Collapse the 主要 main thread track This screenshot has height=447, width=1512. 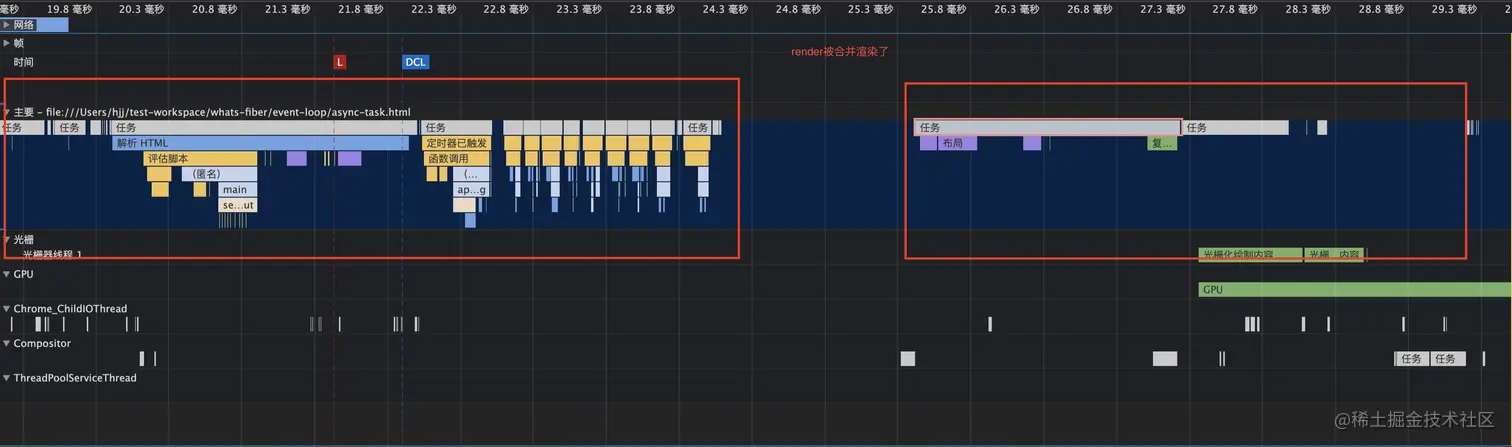(6, 112)
